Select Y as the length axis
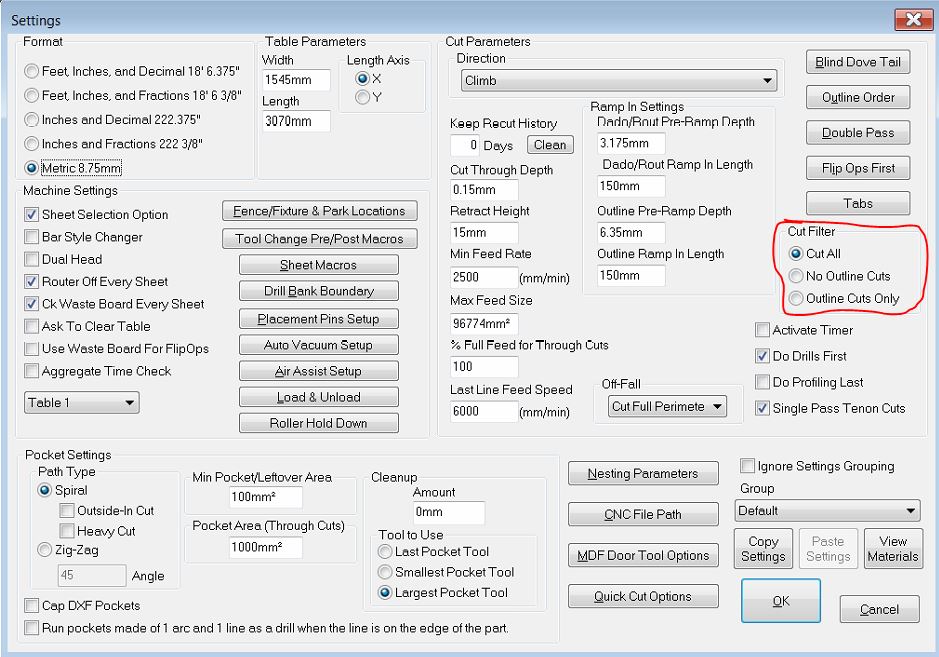Screen dimensions: 939x657 (x=363, y=97)
